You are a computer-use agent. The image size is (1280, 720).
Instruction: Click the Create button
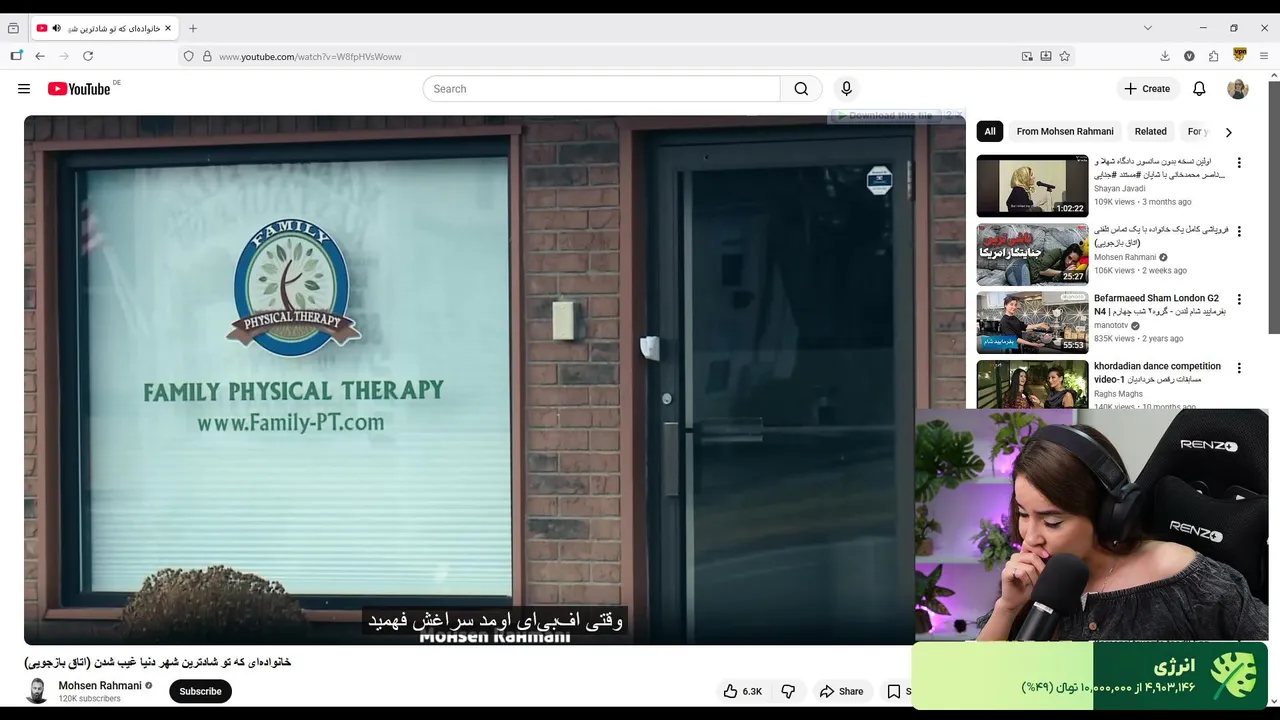click(1147, 89)
